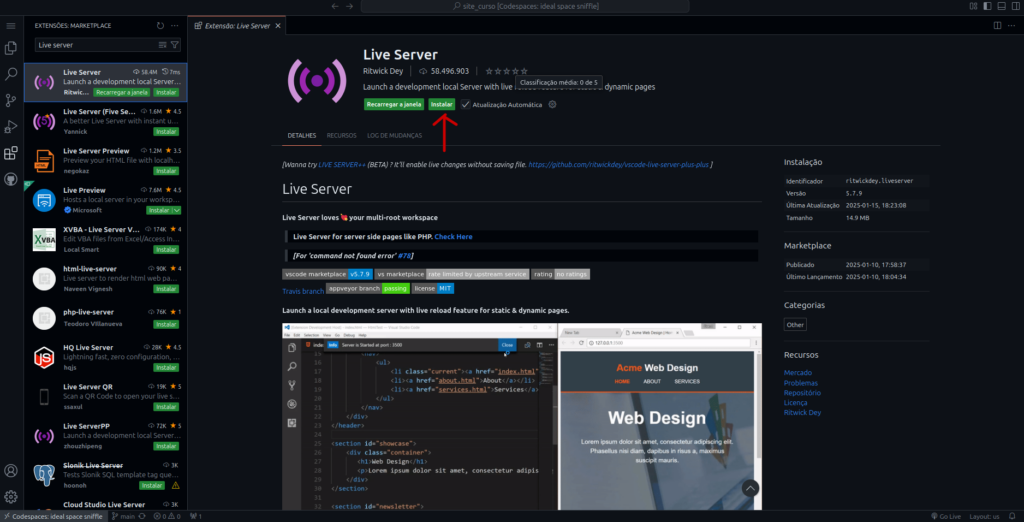Click Layout: us in status bar
The image size is (1024, 522).
pyautogui.click(x=984, y=516)
